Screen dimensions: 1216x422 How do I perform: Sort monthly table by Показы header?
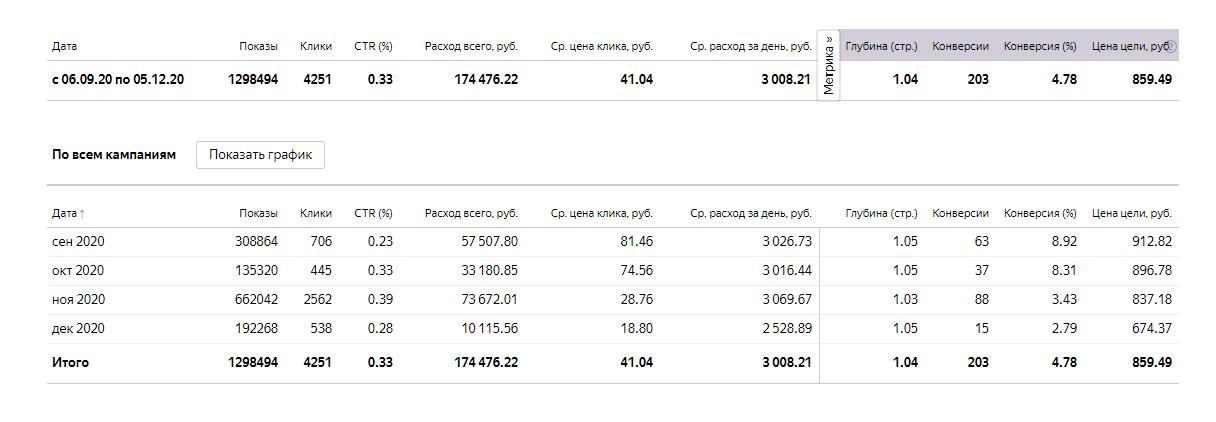(x=258, y=213)
